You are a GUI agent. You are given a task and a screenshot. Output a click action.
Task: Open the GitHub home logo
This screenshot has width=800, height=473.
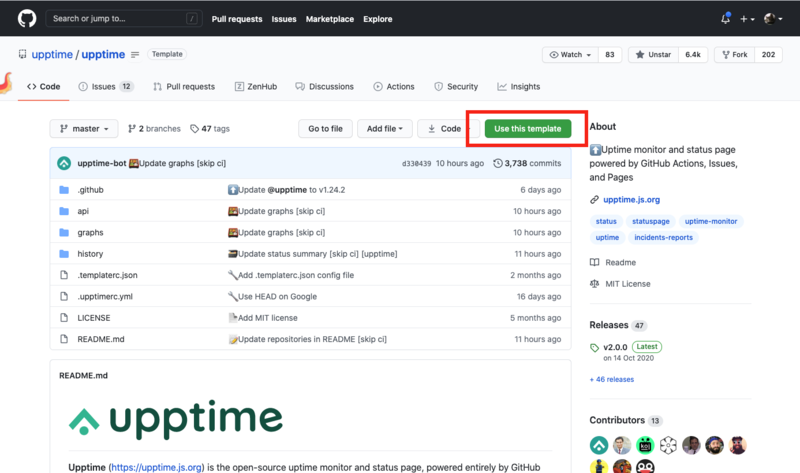click(27, 19)
